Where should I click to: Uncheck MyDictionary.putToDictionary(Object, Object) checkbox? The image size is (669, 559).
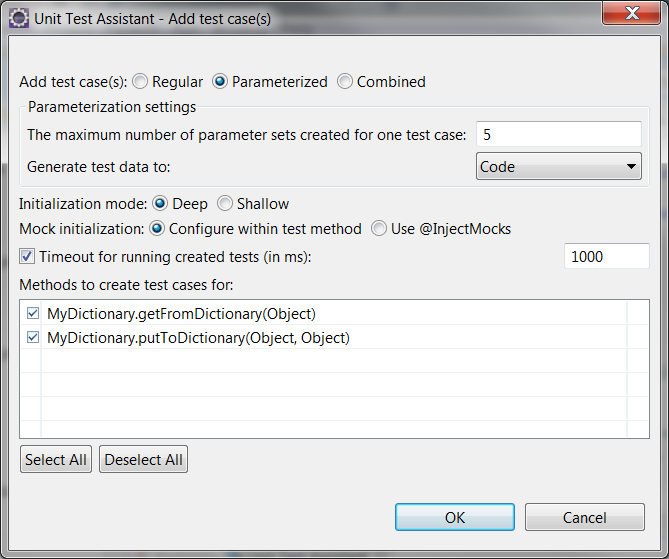point(33,337)
